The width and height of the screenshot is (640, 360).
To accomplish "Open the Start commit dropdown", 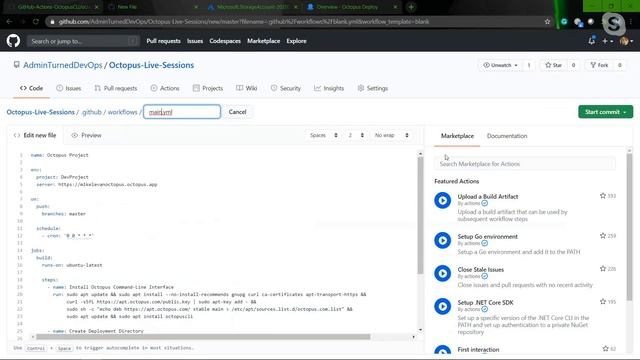I will (x=605, y=112).
